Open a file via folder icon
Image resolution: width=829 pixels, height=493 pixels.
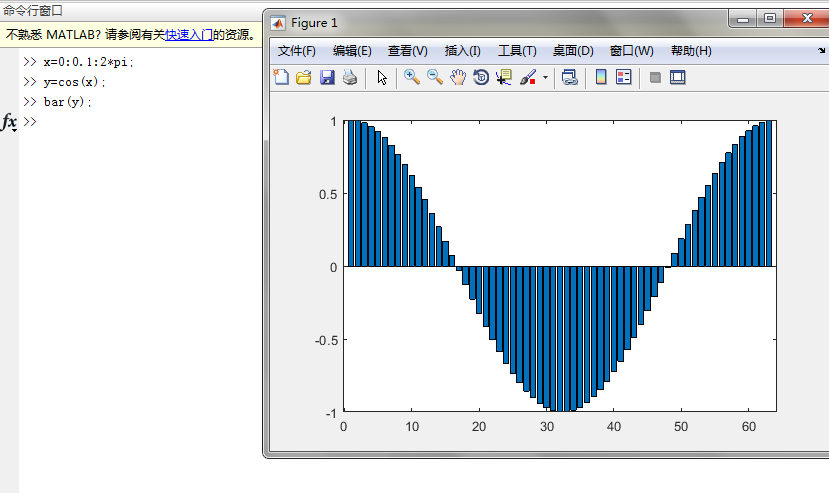click(x=304, y=78)
